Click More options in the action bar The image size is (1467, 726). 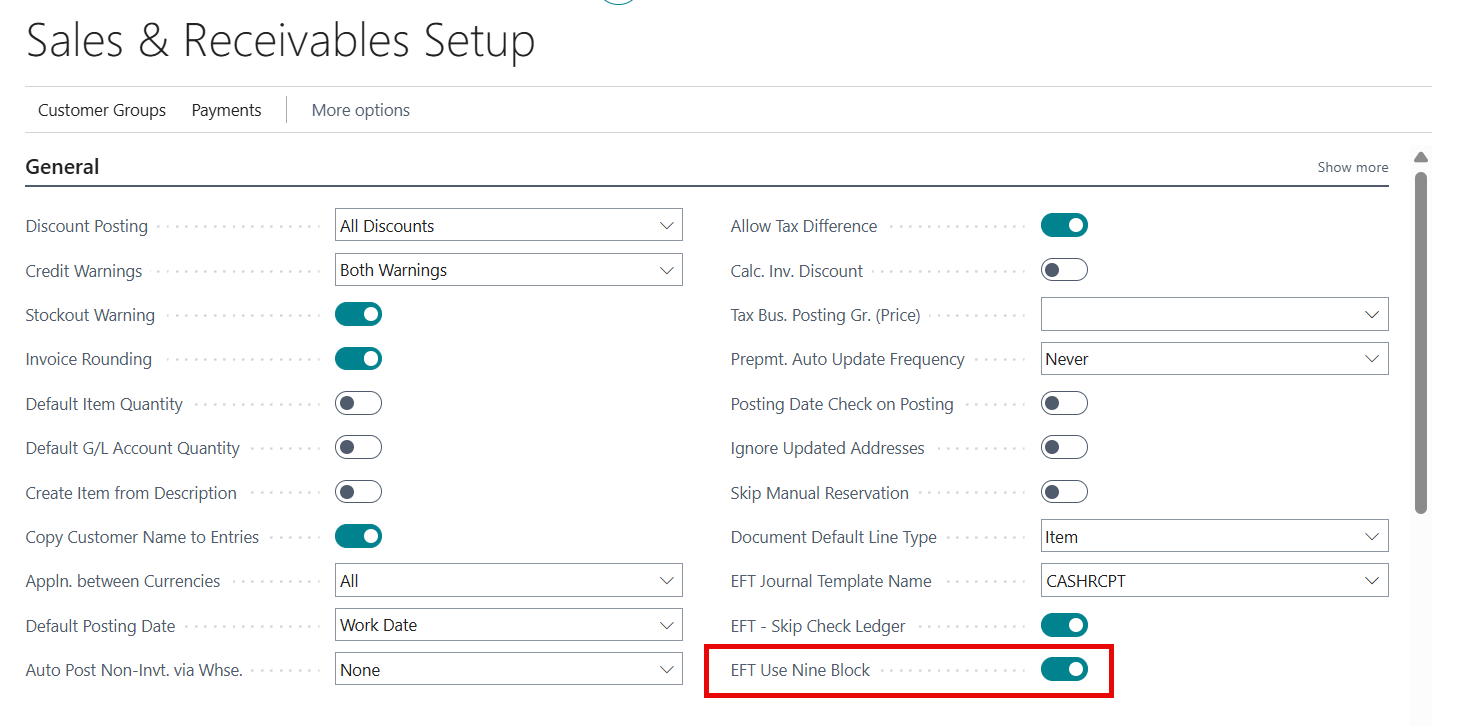360,110
